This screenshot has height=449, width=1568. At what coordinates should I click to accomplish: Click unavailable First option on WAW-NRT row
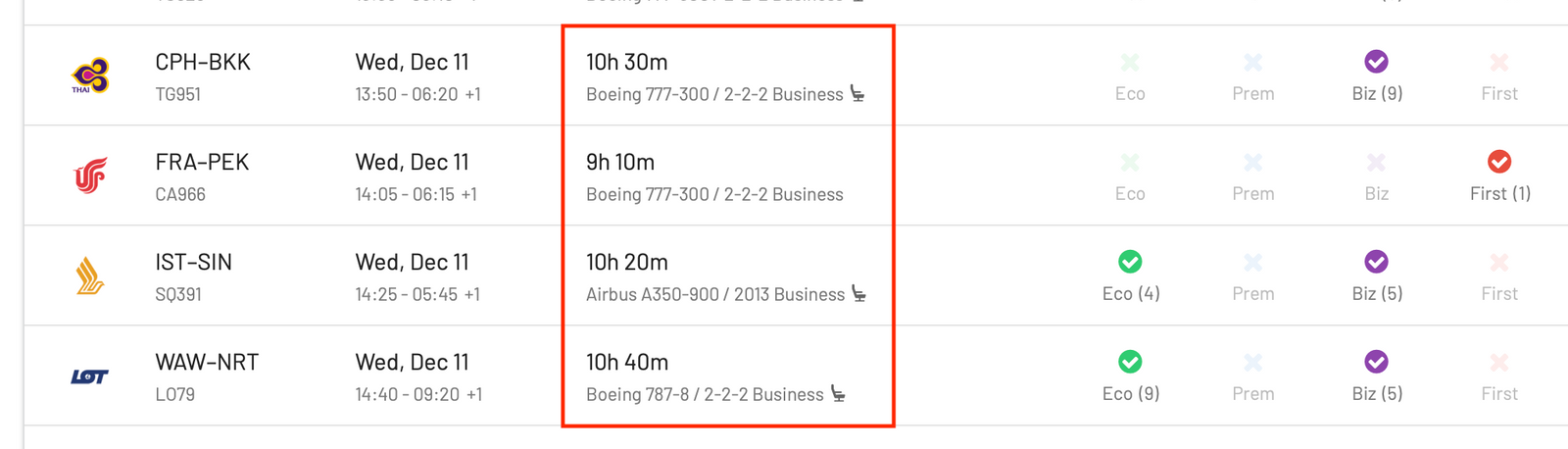1499,376
